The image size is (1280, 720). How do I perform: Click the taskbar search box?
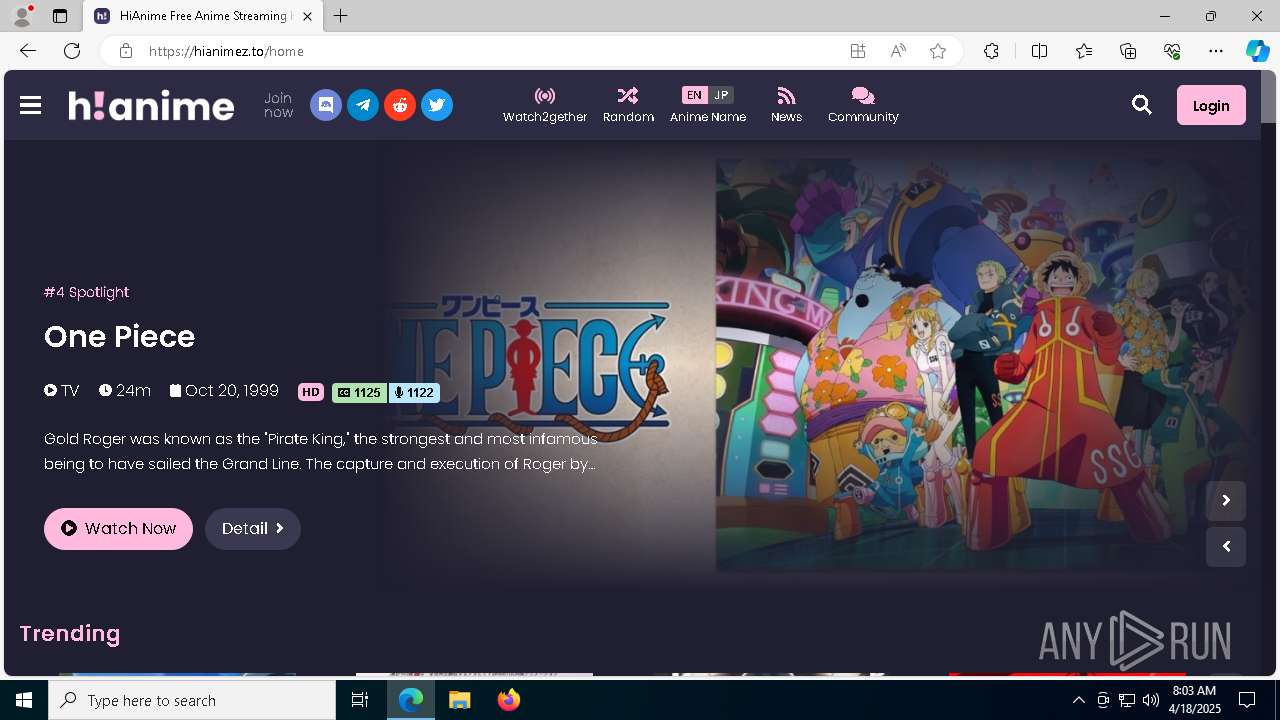coord(192,700)
